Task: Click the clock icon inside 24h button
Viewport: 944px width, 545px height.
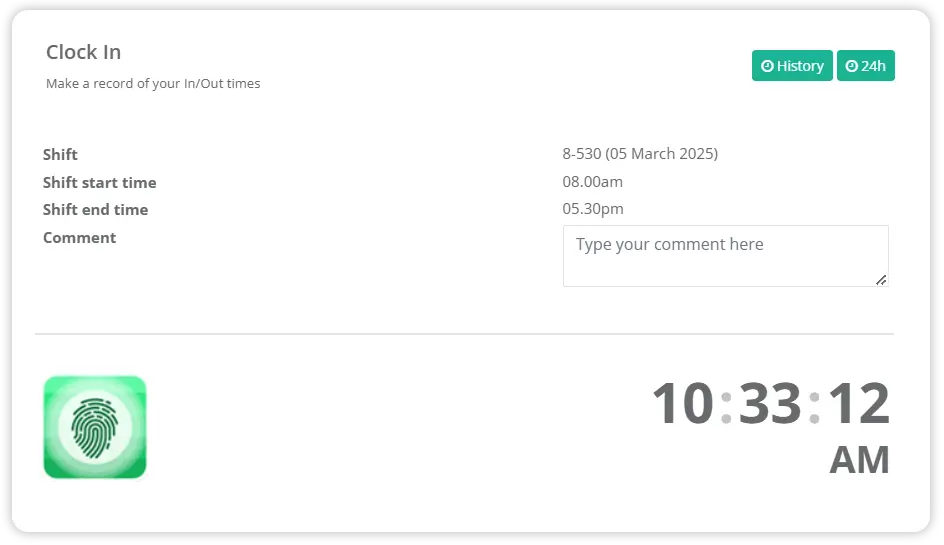Action: [x=851, y=66]
